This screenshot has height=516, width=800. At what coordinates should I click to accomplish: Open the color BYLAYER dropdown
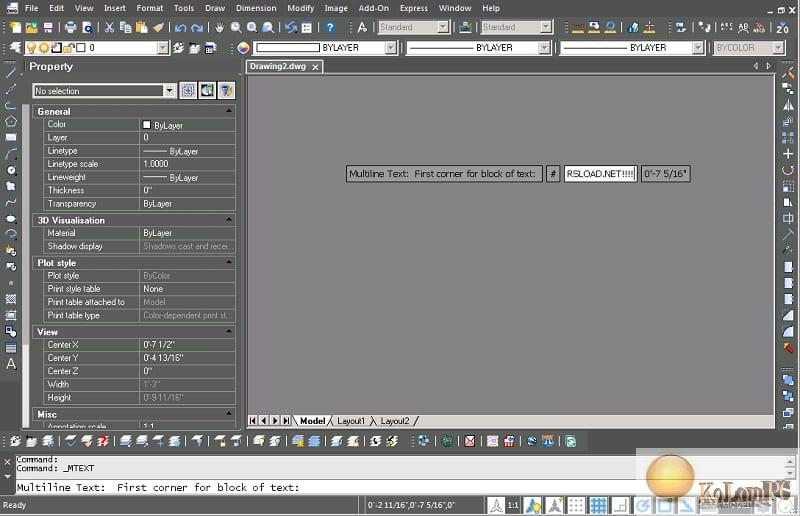click(x=391, y=48)
